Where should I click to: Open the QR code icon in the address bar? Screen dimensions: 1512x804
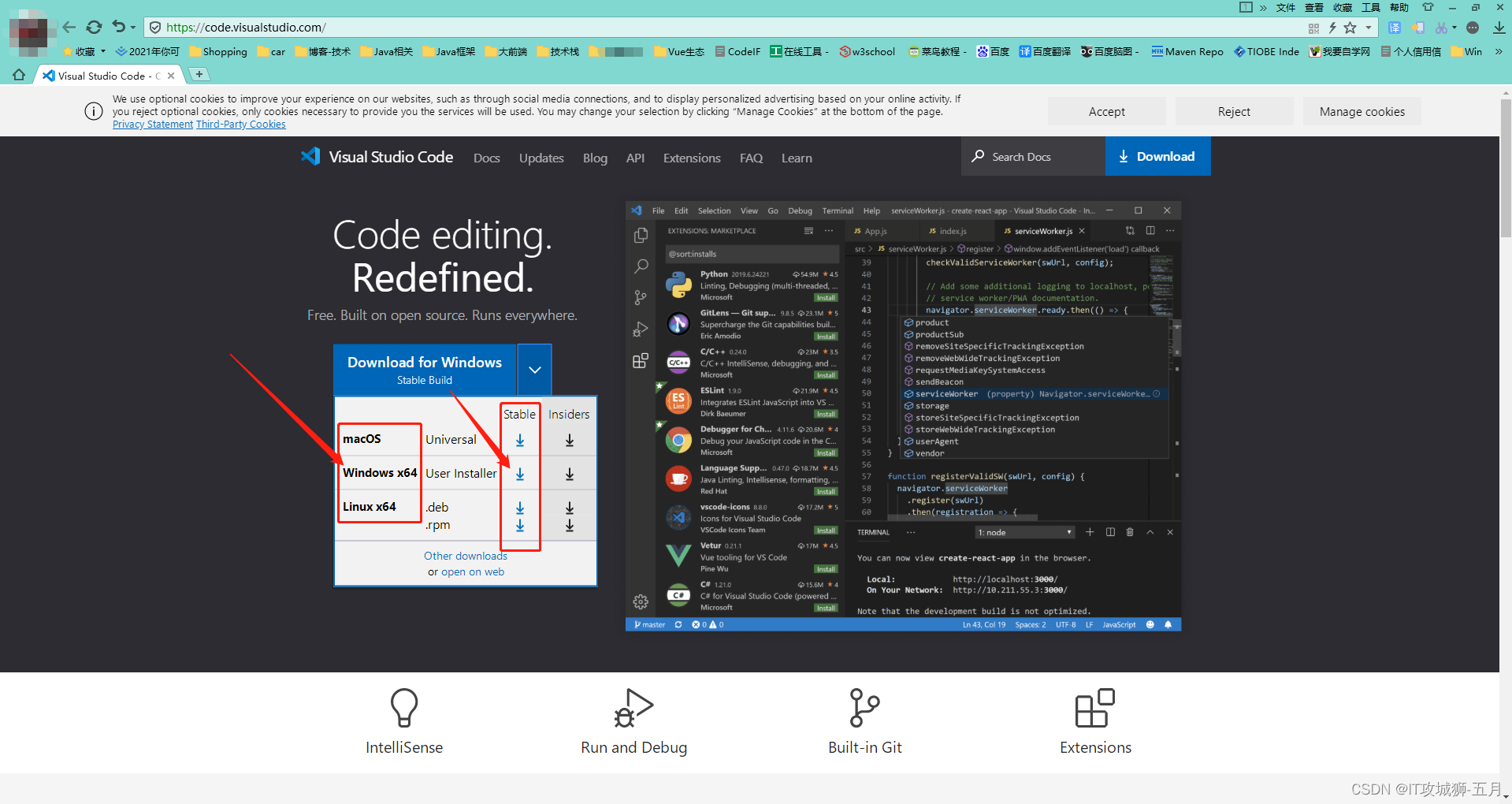[x=1313, y=28]
